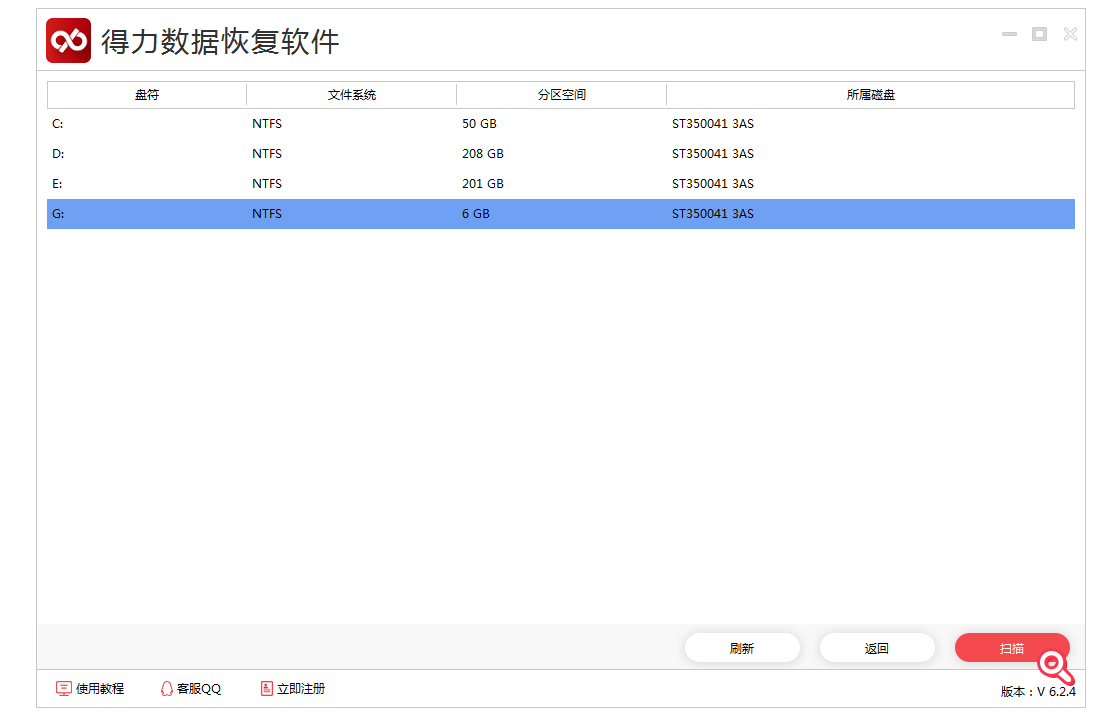1120x717 pixels.
Task: Click the red infinity app logo
Action: tap(69, 41)
